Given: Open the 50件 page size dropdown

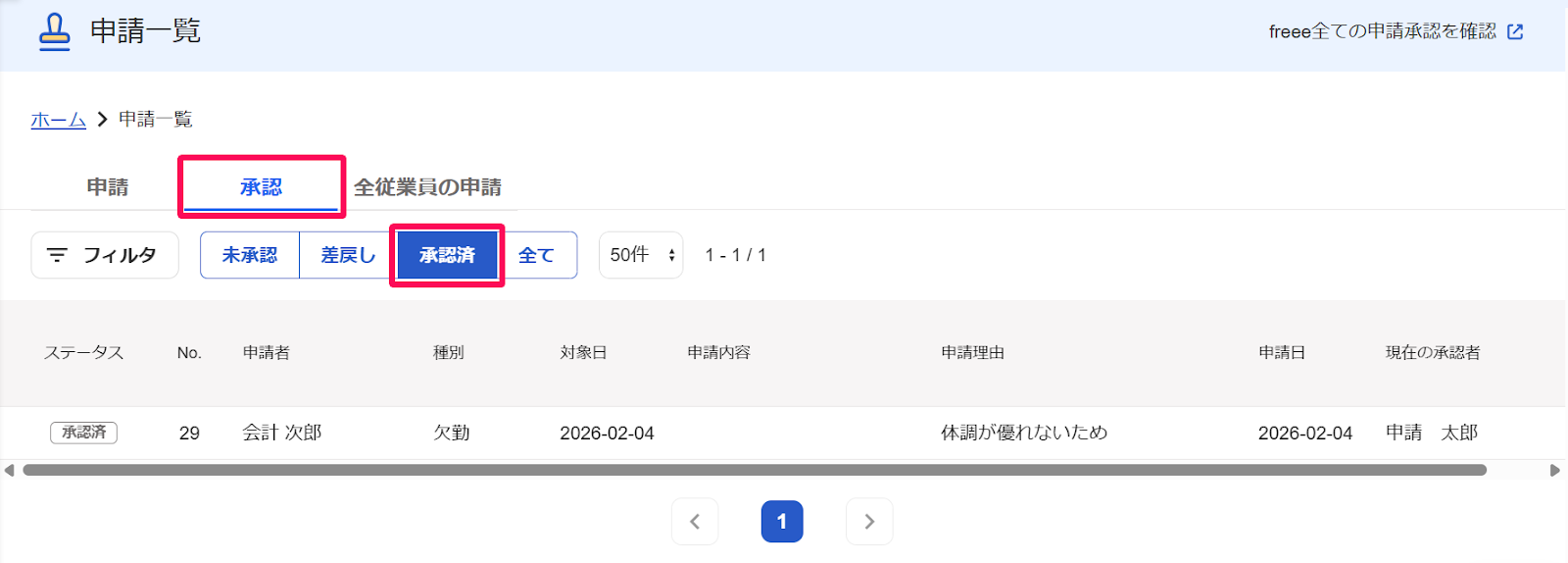Looking at the screenshot, I should 641,255.
